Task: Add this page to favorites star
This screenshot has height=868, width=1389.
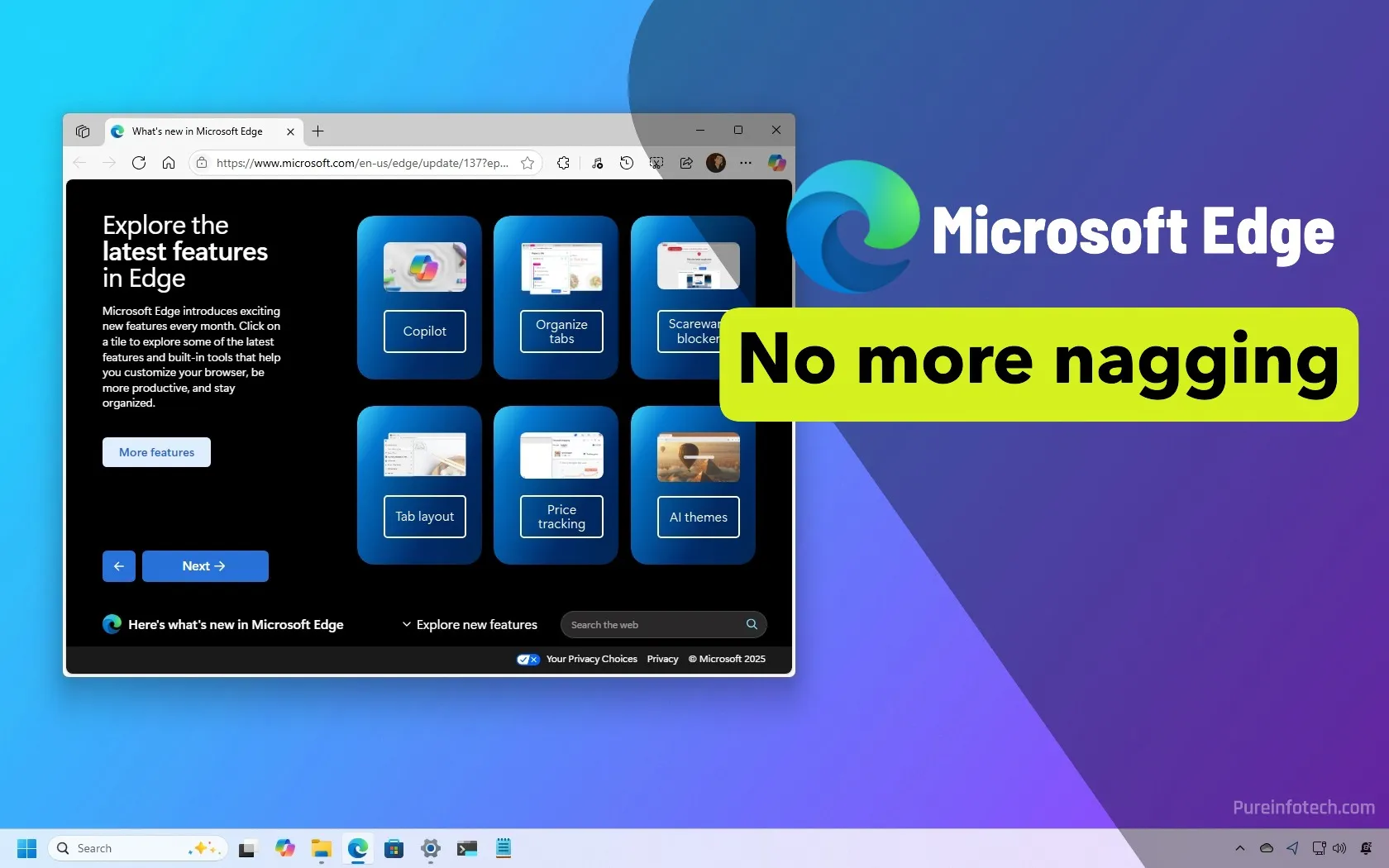Action: point(527,163)
